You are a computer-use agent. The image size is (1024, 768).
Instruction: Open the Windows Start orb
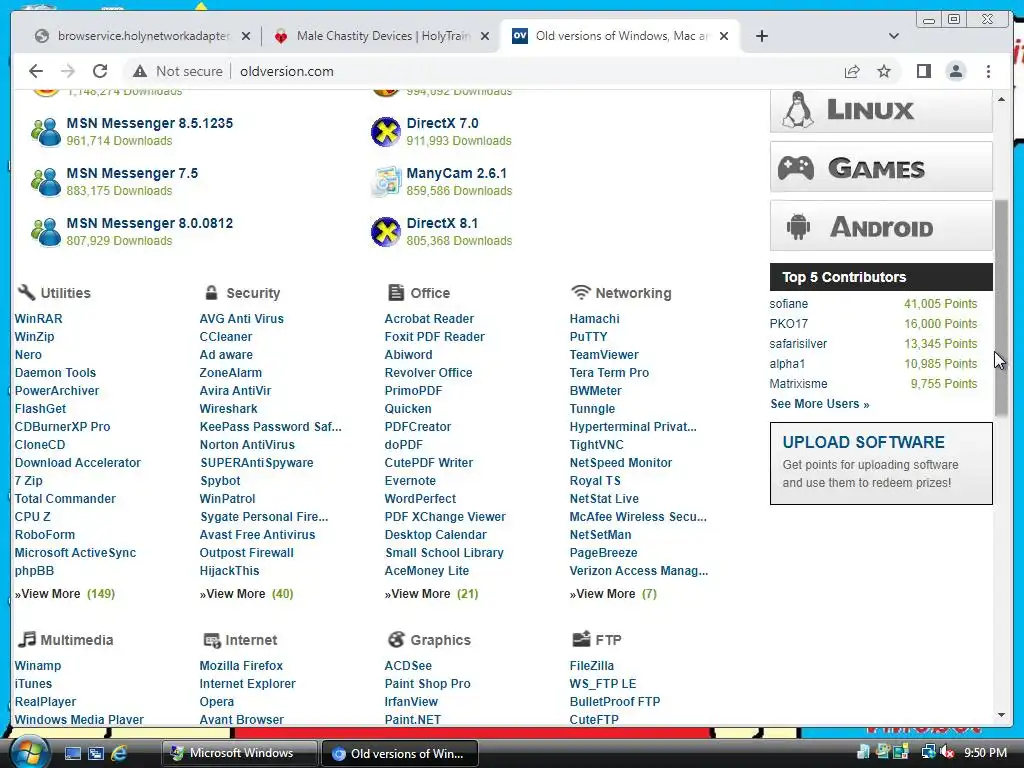point(28,752)
